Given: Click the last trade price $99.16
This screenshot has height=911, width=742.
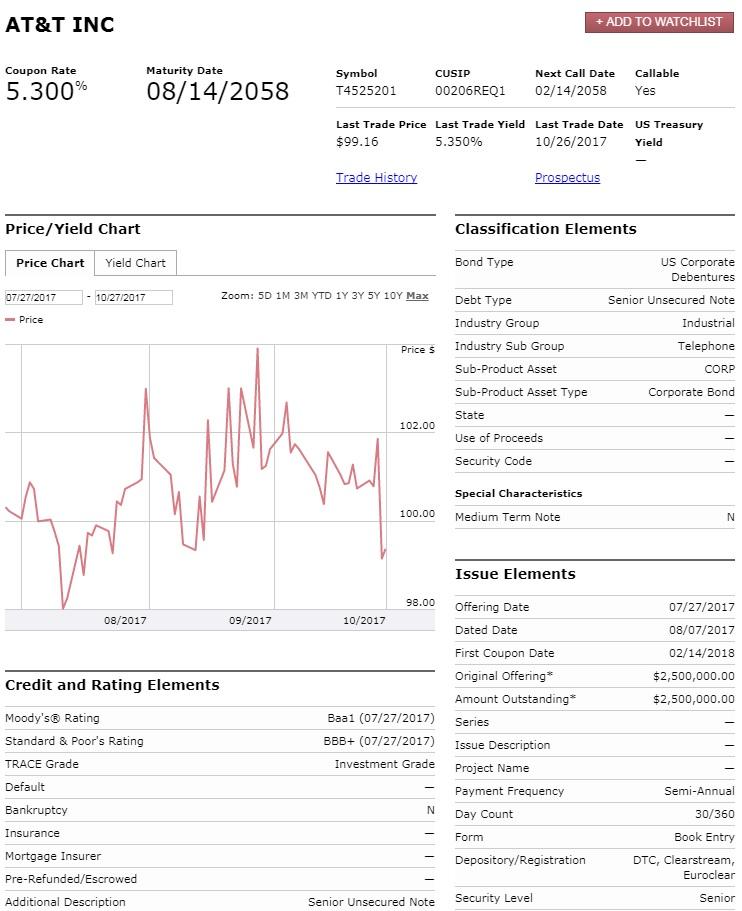Looking at the screenshot, I should pos(357,142).
